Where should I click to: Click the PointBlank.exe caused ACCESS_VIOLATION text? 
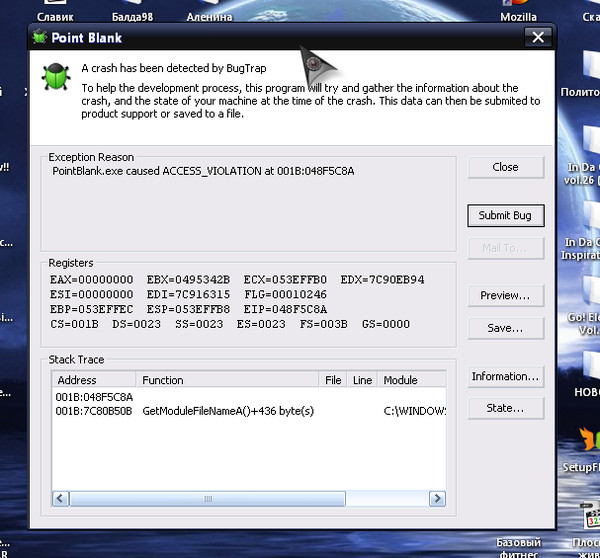[x=203, y=171]
